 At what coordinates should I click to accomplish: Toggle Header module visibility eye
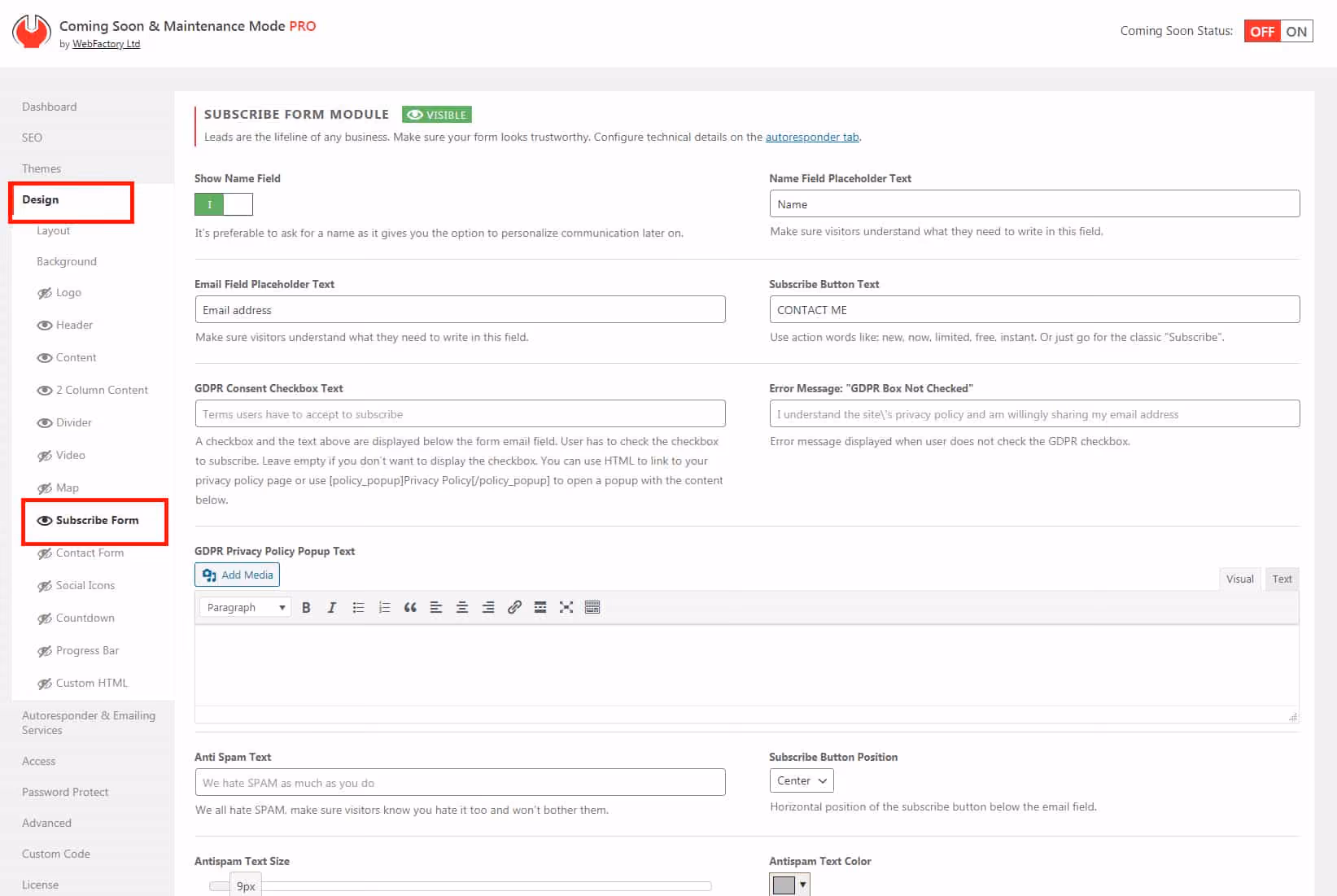click(45, 326)
